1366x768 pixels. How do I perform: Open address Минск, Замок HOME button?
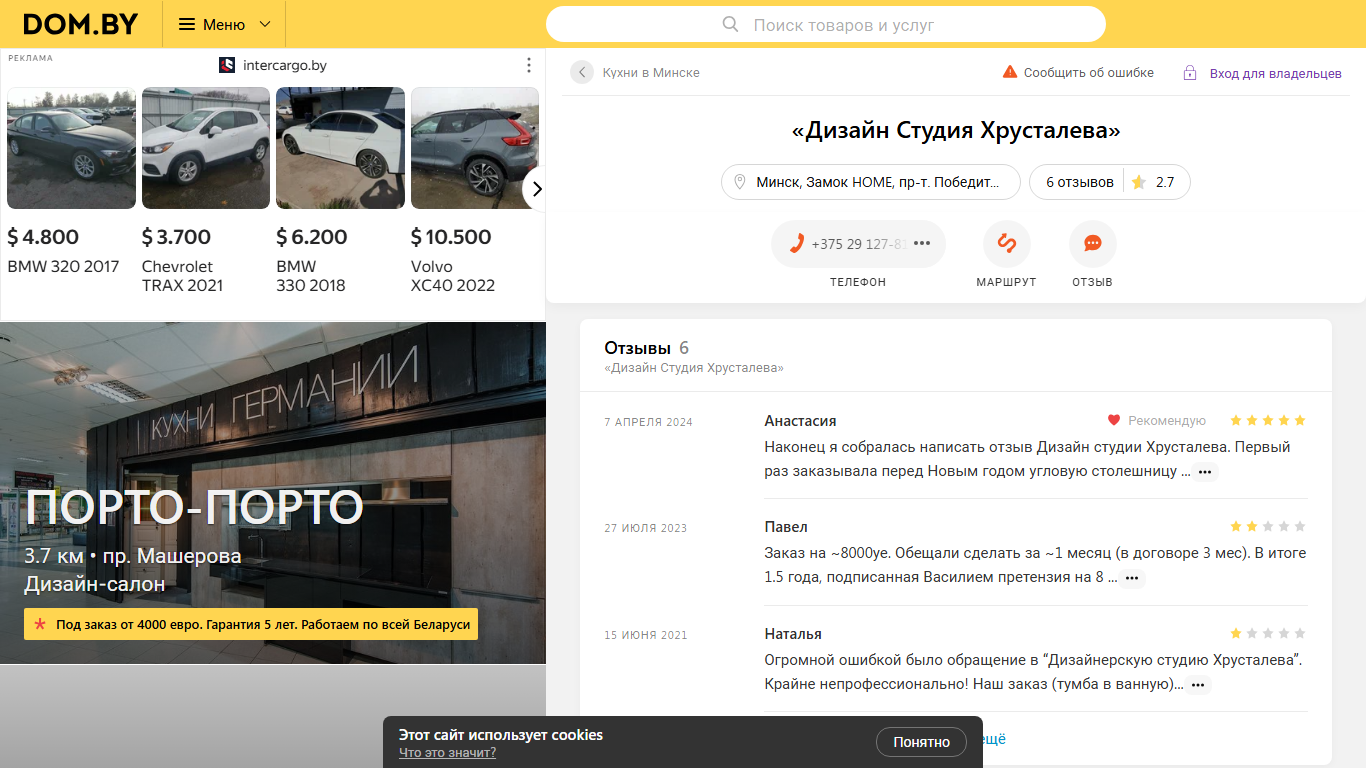pyautogui.click(x=871, y=182)
